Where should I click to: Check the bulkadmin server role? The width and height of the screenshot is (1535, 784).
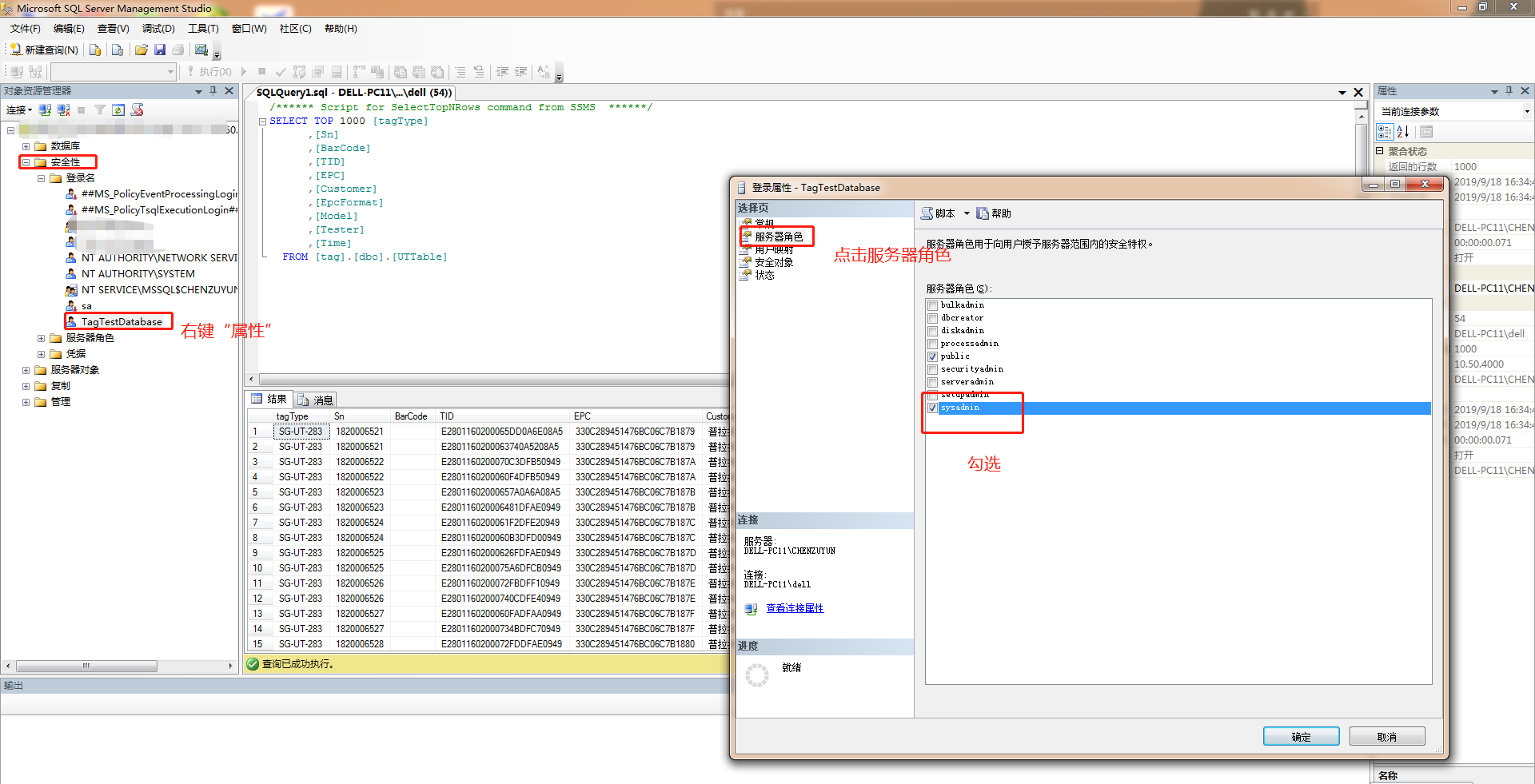pyautogui.click(x=932, y=305)
